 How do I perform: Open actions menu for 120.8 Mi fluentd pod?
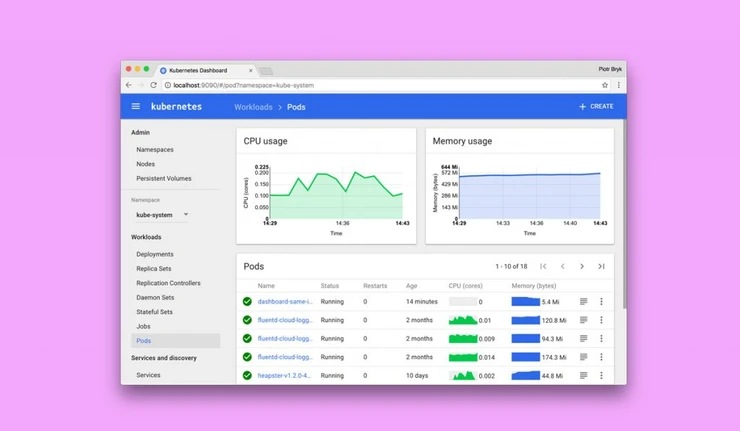click(601, 320)
